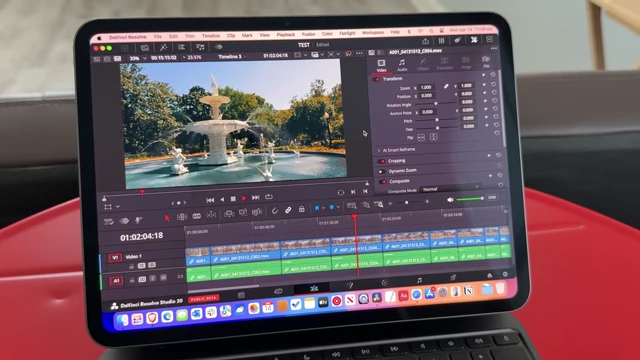Click the red Play forward button
Image resolution: width=640 pixels, height=360 pixels.
tap(244, 198)
